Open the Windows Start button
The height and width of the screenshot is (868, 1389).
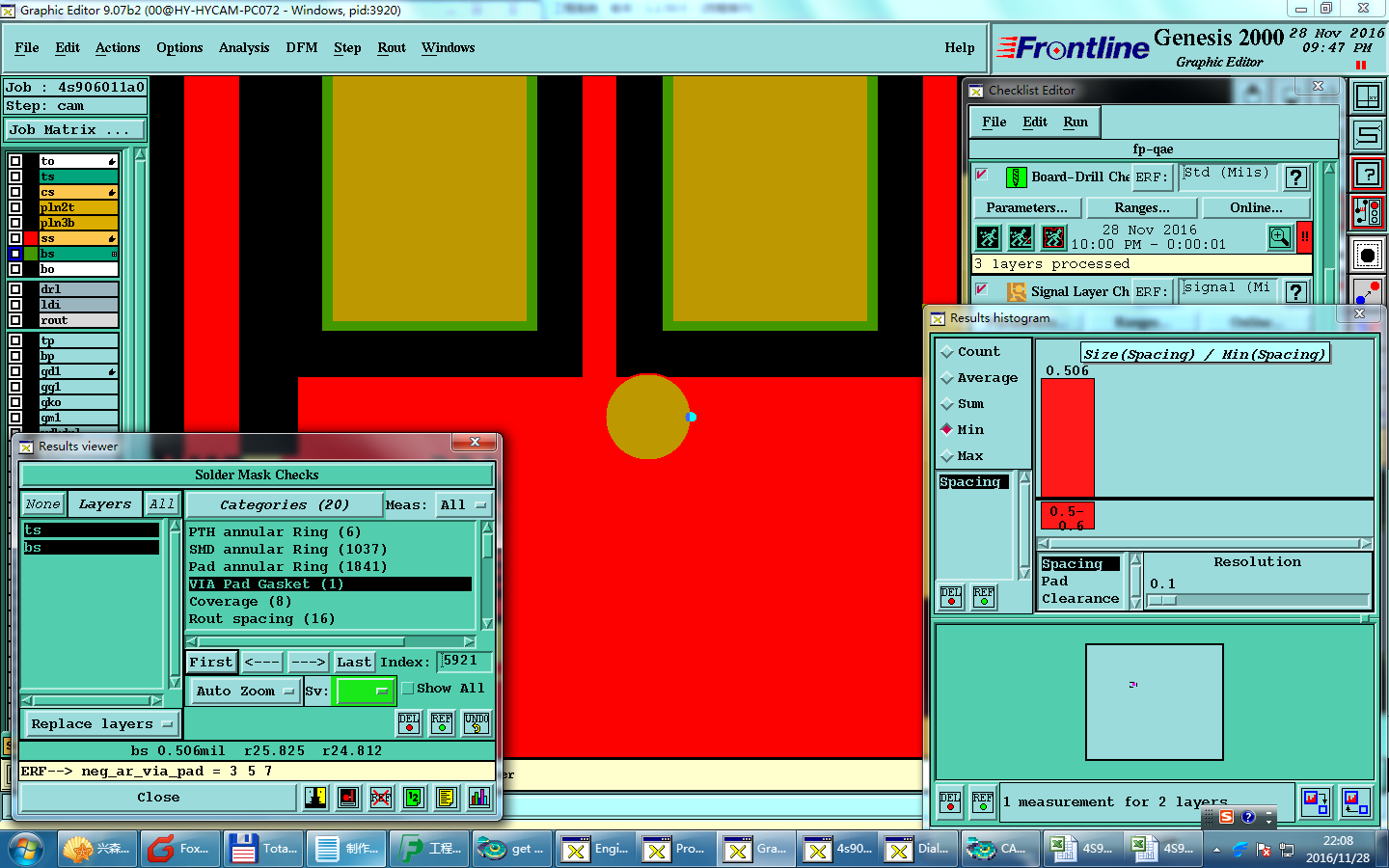pyautogui.click(x=26, y=849)
